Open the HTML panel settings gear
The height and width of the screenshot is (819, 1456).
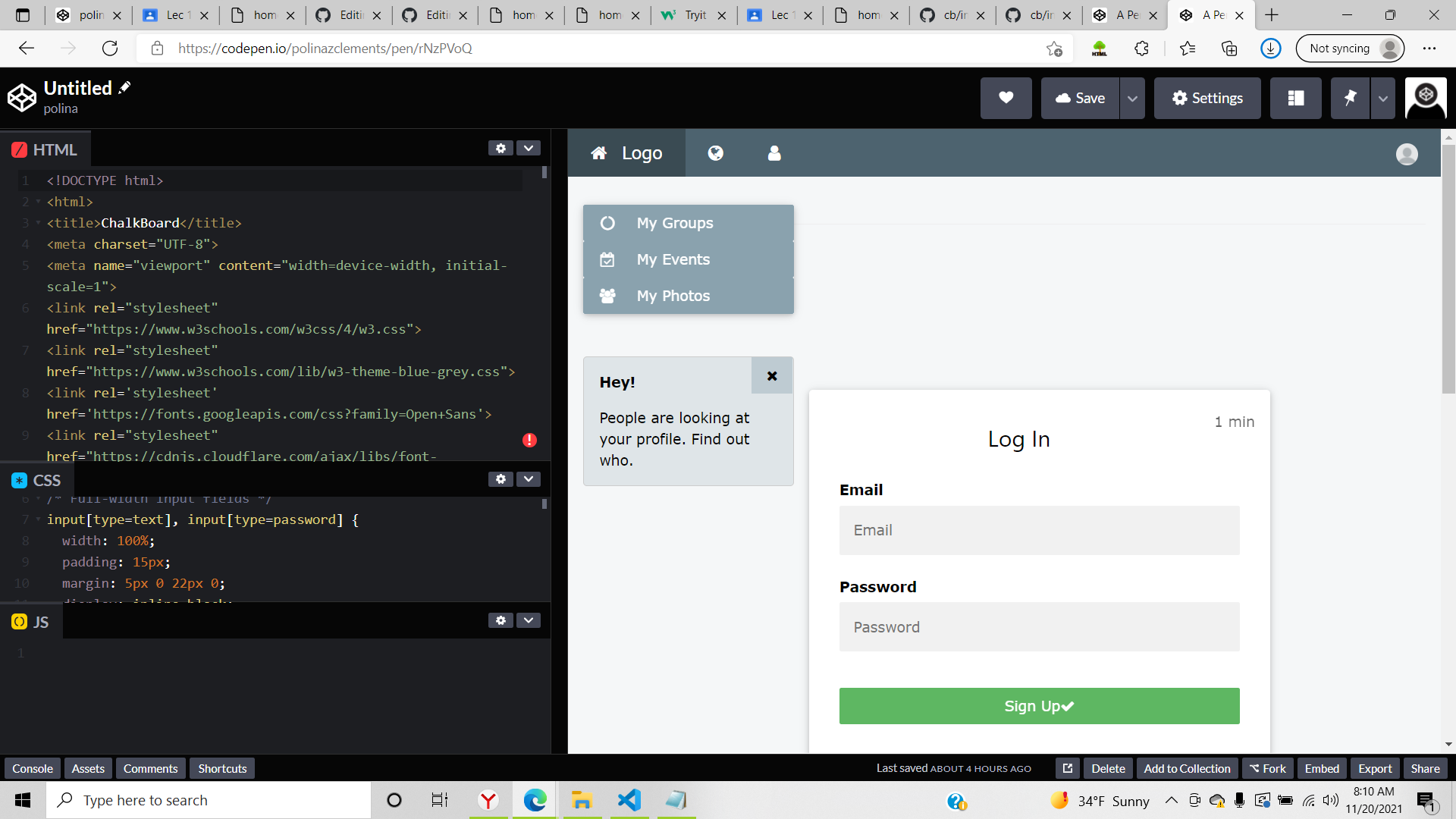click(500, 148)
